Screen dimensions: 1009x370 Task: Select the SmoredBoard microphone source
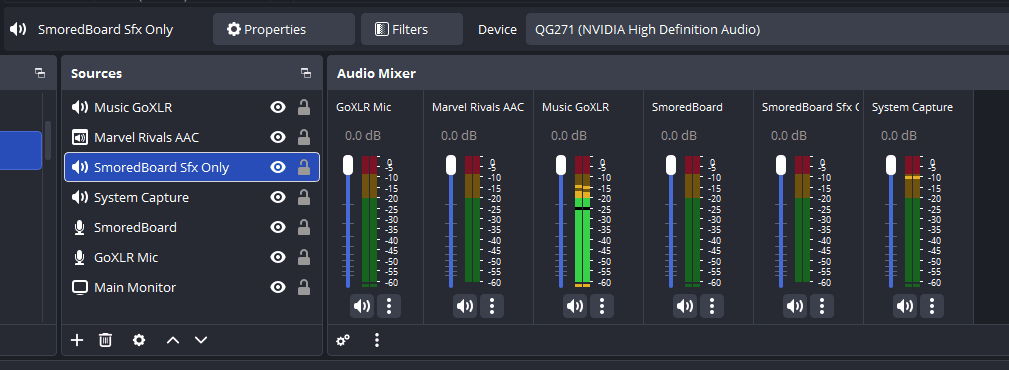(x=192, y=227)
